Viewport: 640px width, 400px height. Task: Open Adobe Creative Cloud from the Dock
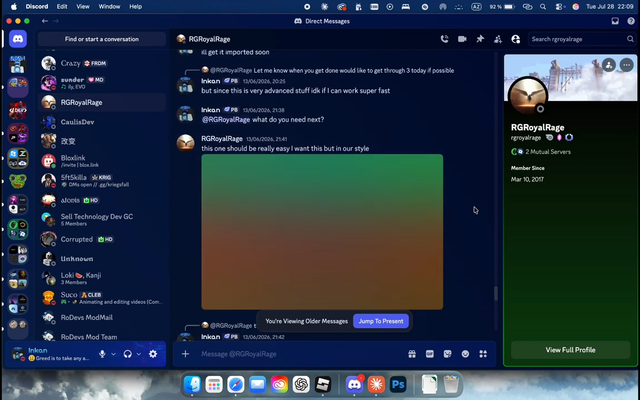click(280, 384)
